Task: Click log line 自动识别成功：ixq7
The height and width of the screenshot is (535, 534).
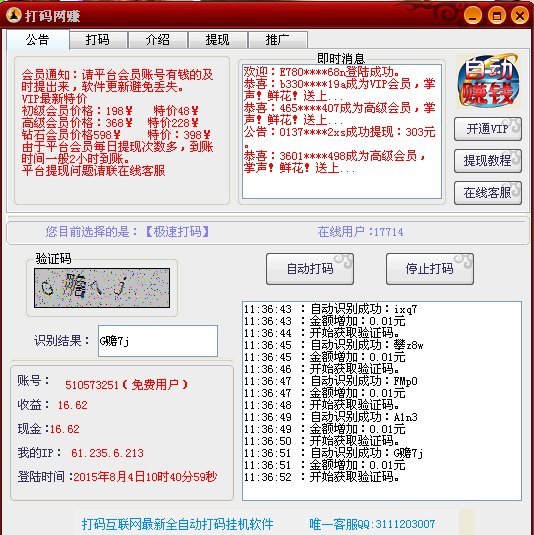Action: click(331, 309)
